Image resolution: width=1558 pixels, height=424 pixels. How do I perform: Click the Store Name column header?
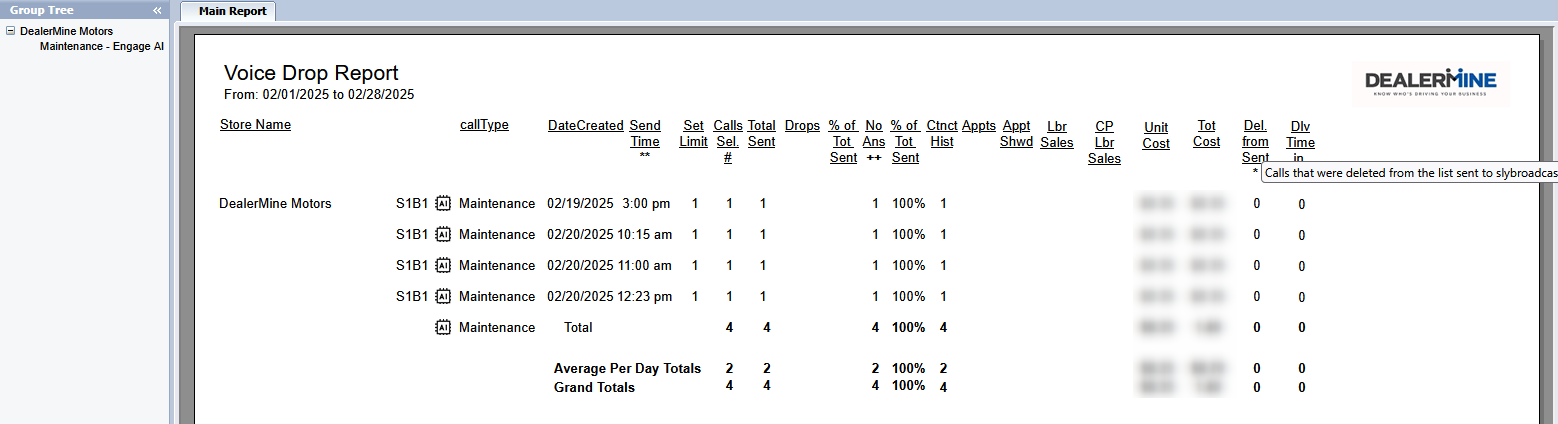[x=255, y=125]
